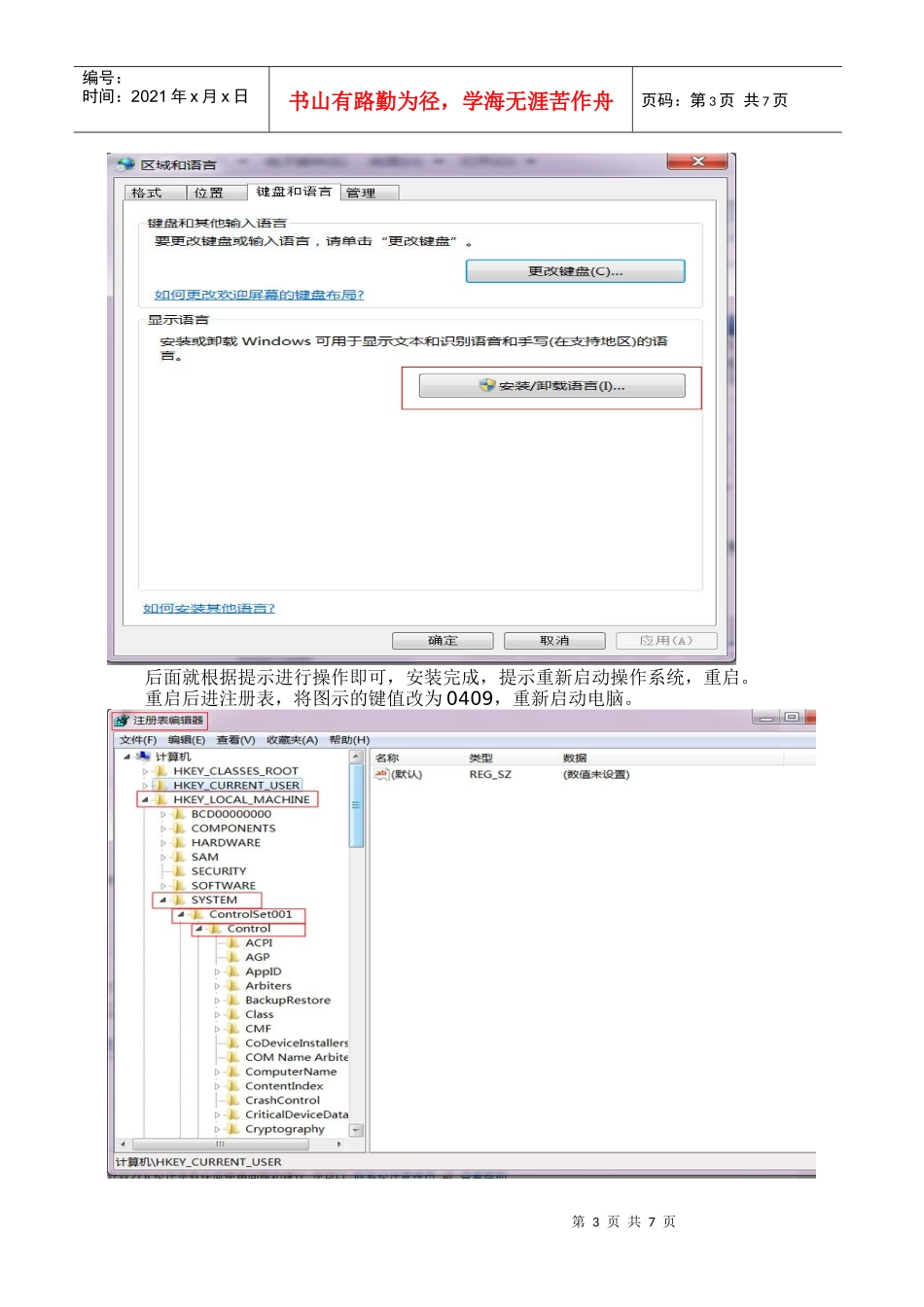Select the CriticalDeviceData tree item

(x=296, y=1114)
